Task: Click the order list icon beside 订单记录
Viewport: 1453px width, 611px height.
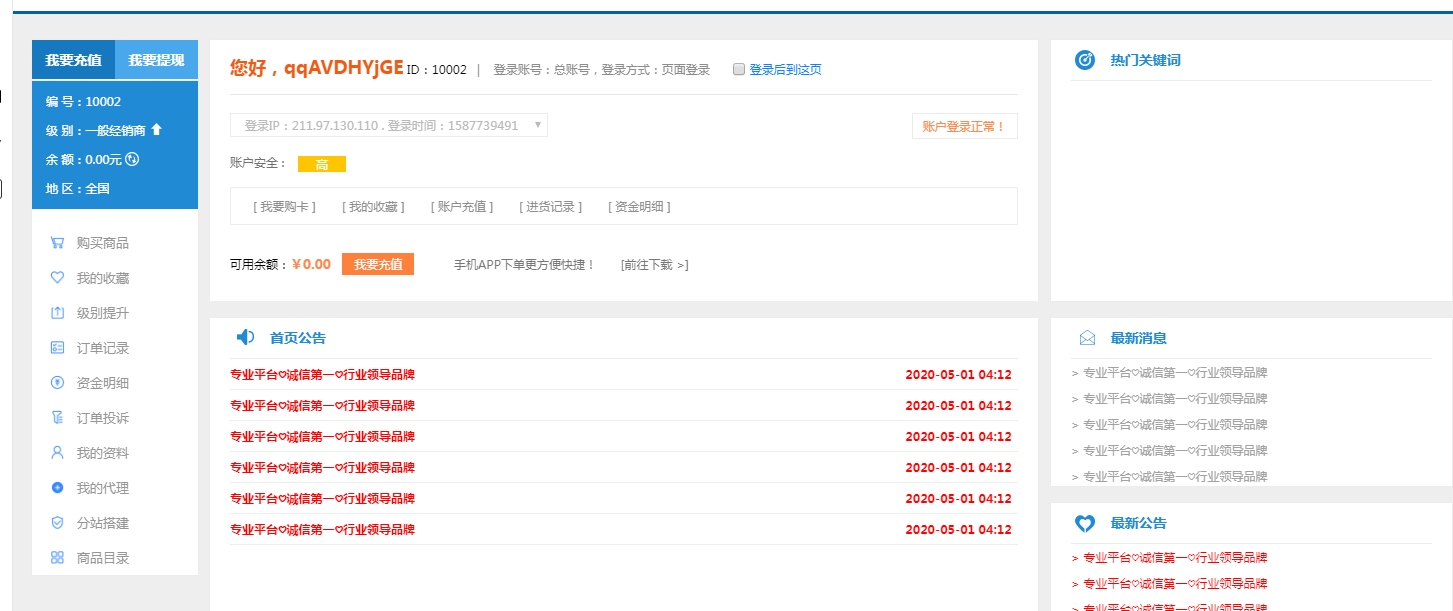Action: [x=57, y=348]
